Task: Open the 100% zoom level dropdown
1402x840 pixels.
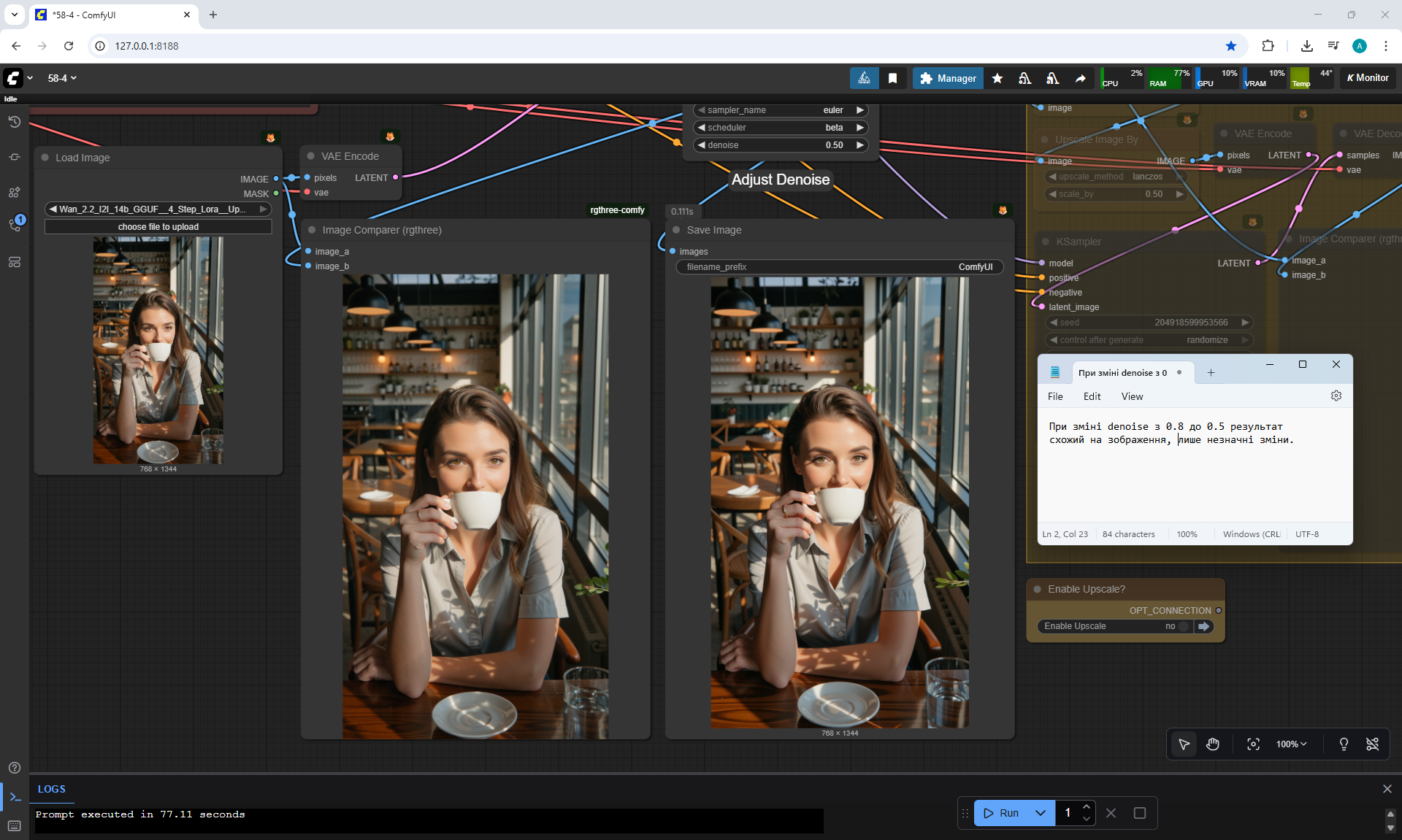Action: [1291, 744]
